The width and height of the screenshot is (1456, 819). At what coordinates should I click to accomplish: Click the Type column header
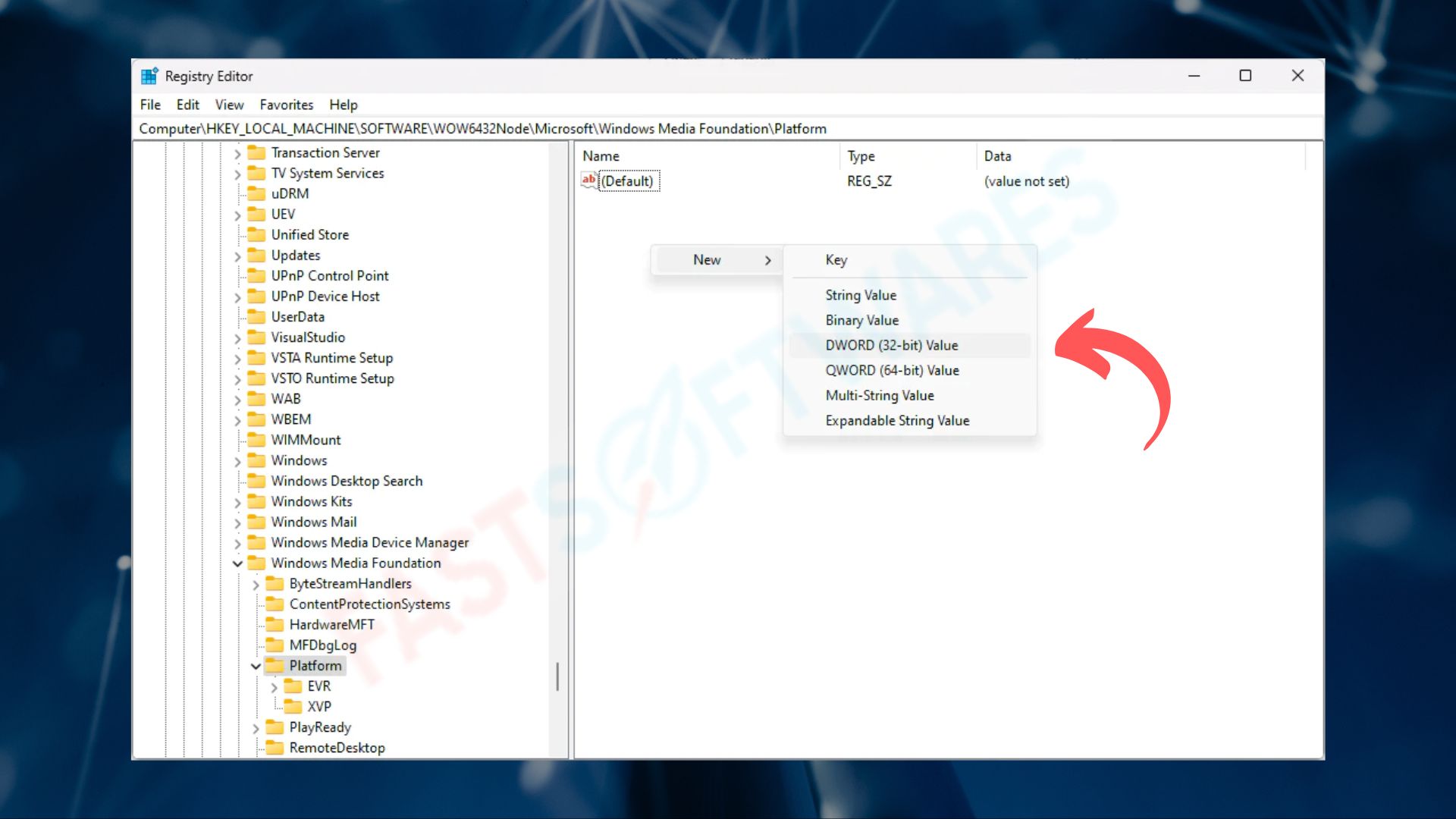(x=908, y=155)
